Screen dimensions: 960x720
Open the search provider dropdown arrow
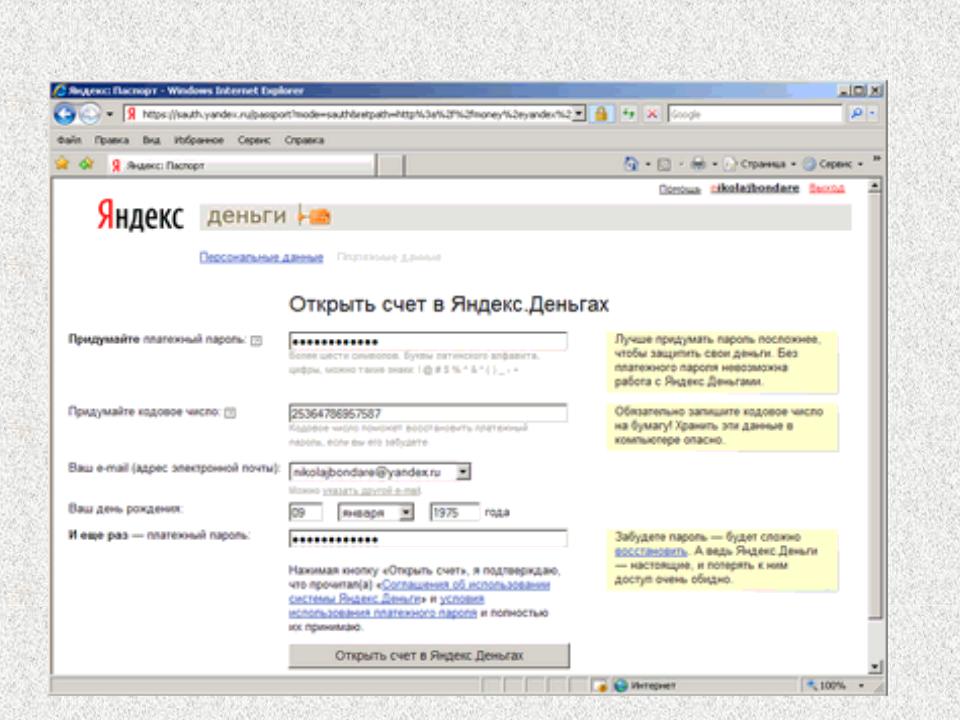(872, 114)
